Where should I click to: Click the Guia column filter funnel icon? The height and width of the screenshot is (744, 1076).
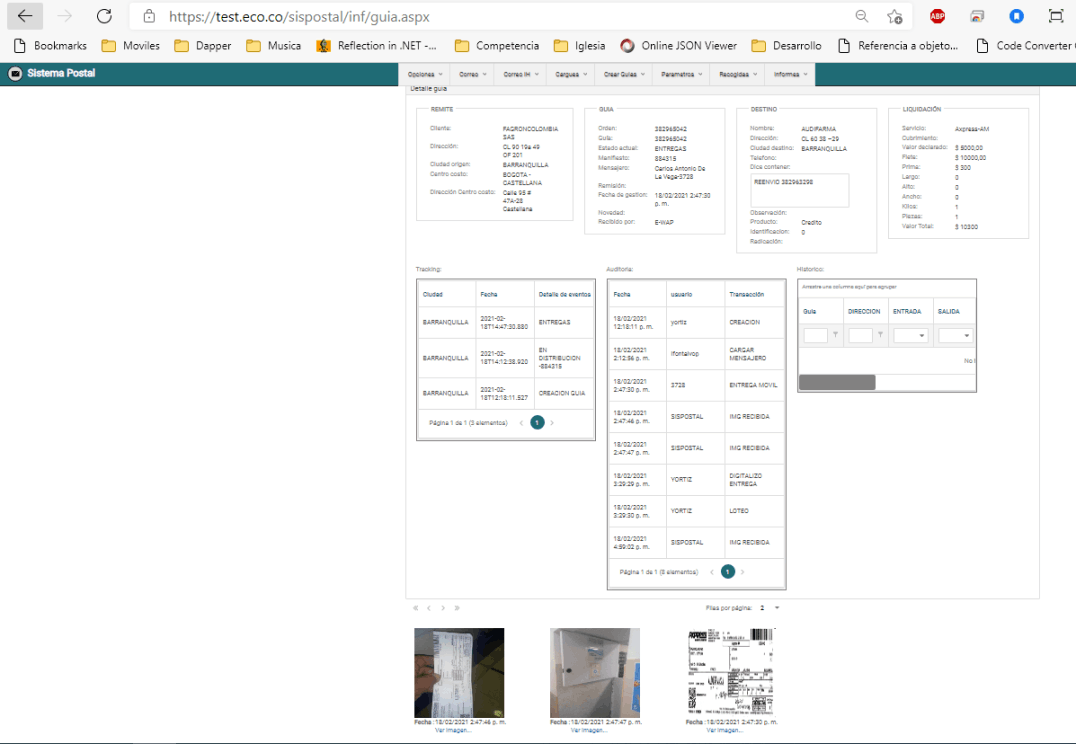pyautogui.click(x=836, y=336)
